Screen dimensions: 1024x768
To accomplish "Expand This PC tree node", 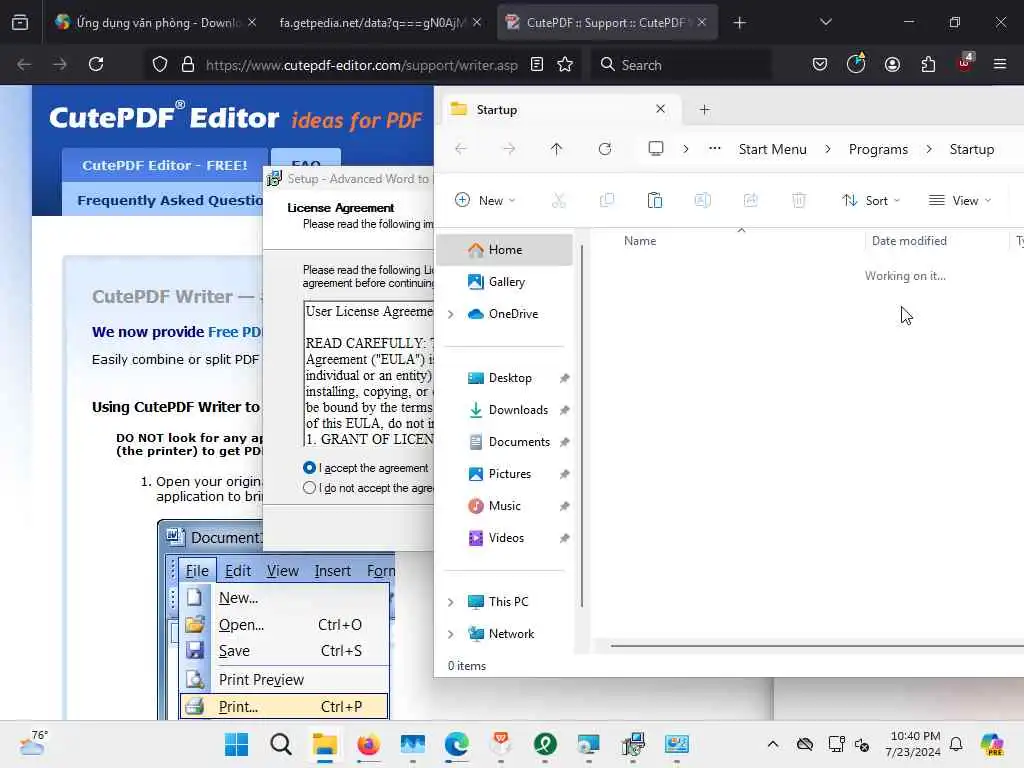I will 451,602.
